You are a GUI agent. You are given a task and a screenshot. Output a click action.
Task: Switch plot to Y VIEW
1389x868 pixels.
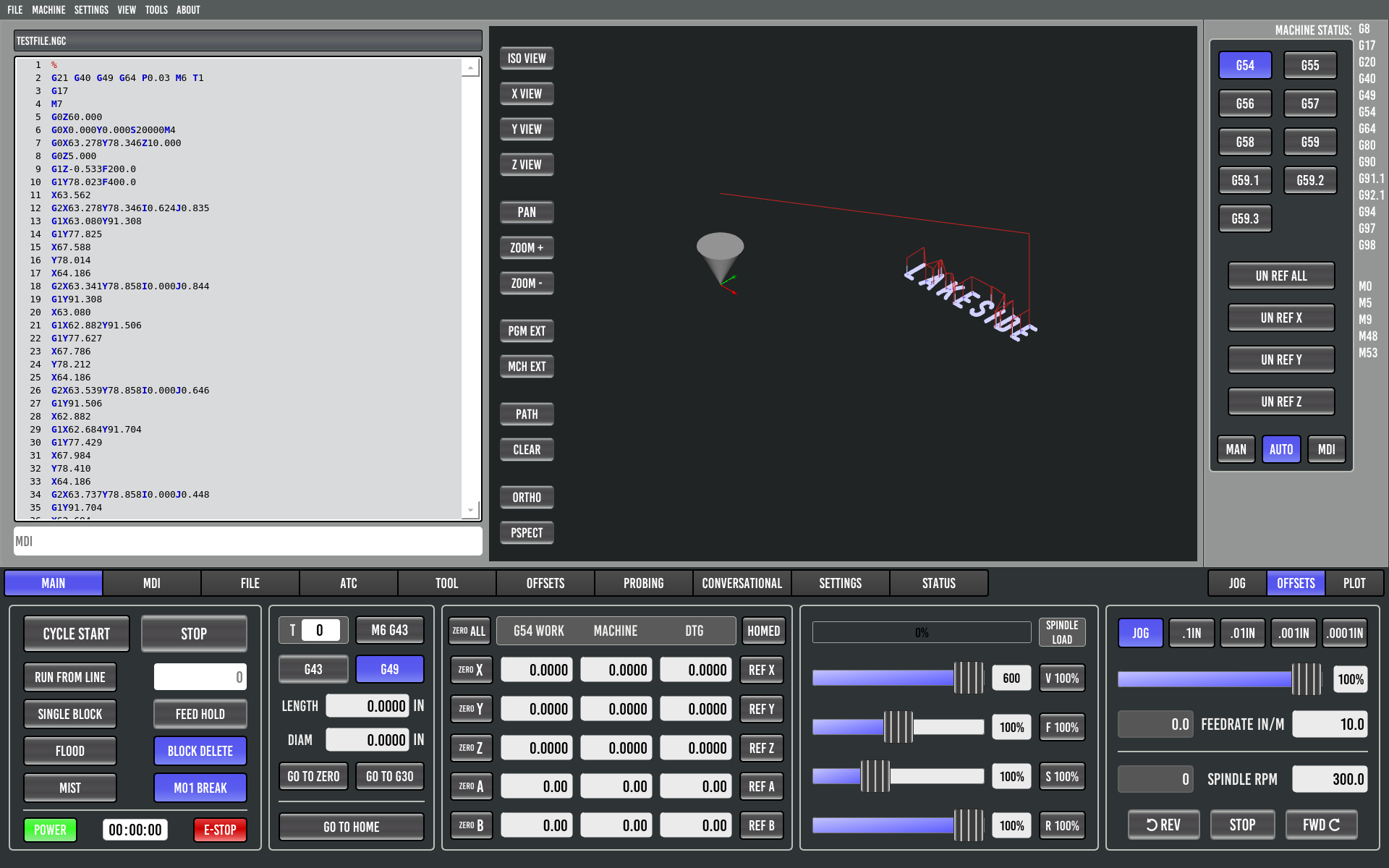[527, 129]
